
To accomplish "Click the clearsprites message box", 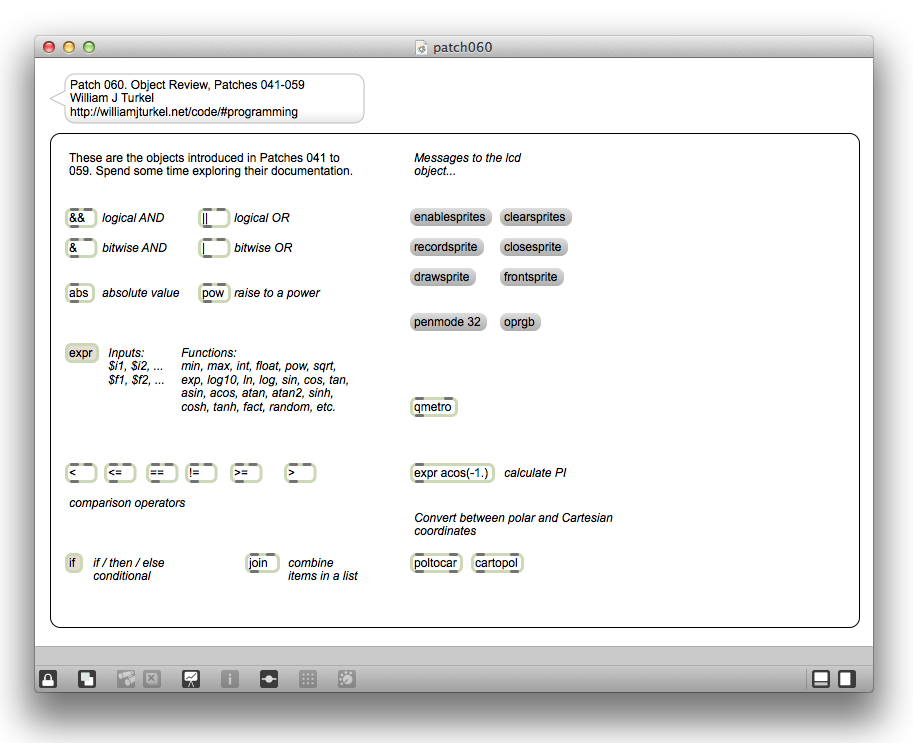I will pos(535,217).
